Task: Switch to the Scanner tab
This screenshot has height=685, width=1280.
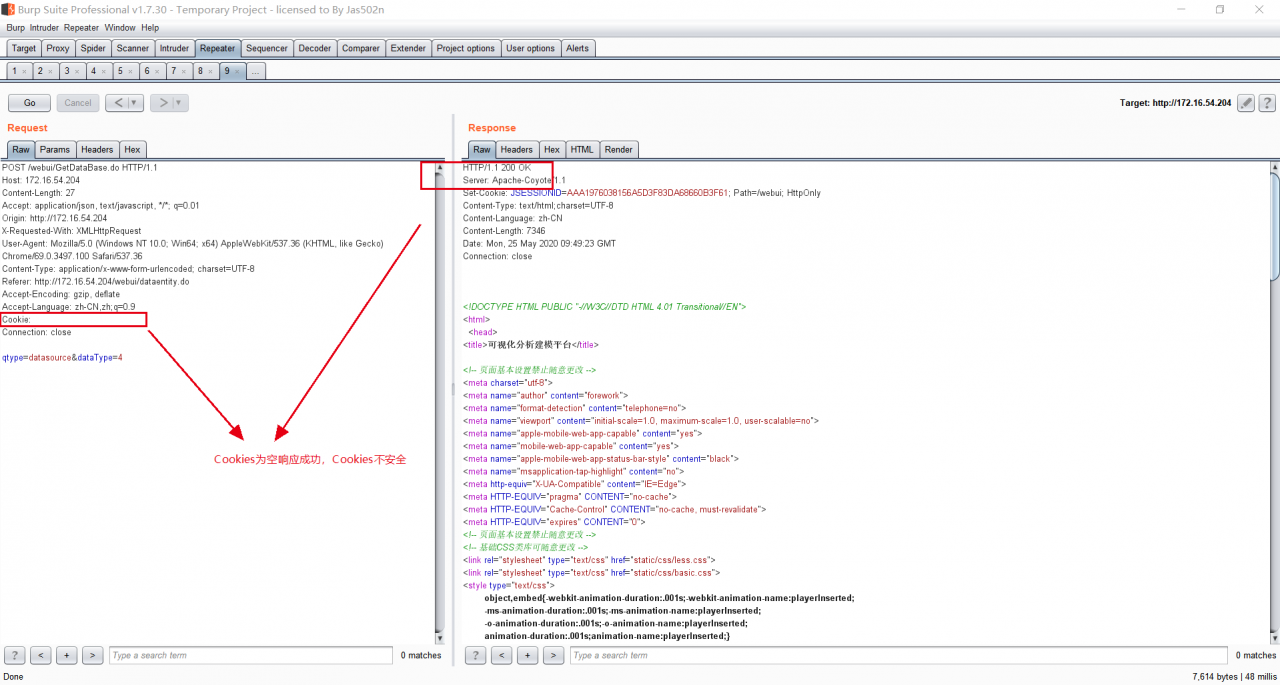Action: (133, 48)
